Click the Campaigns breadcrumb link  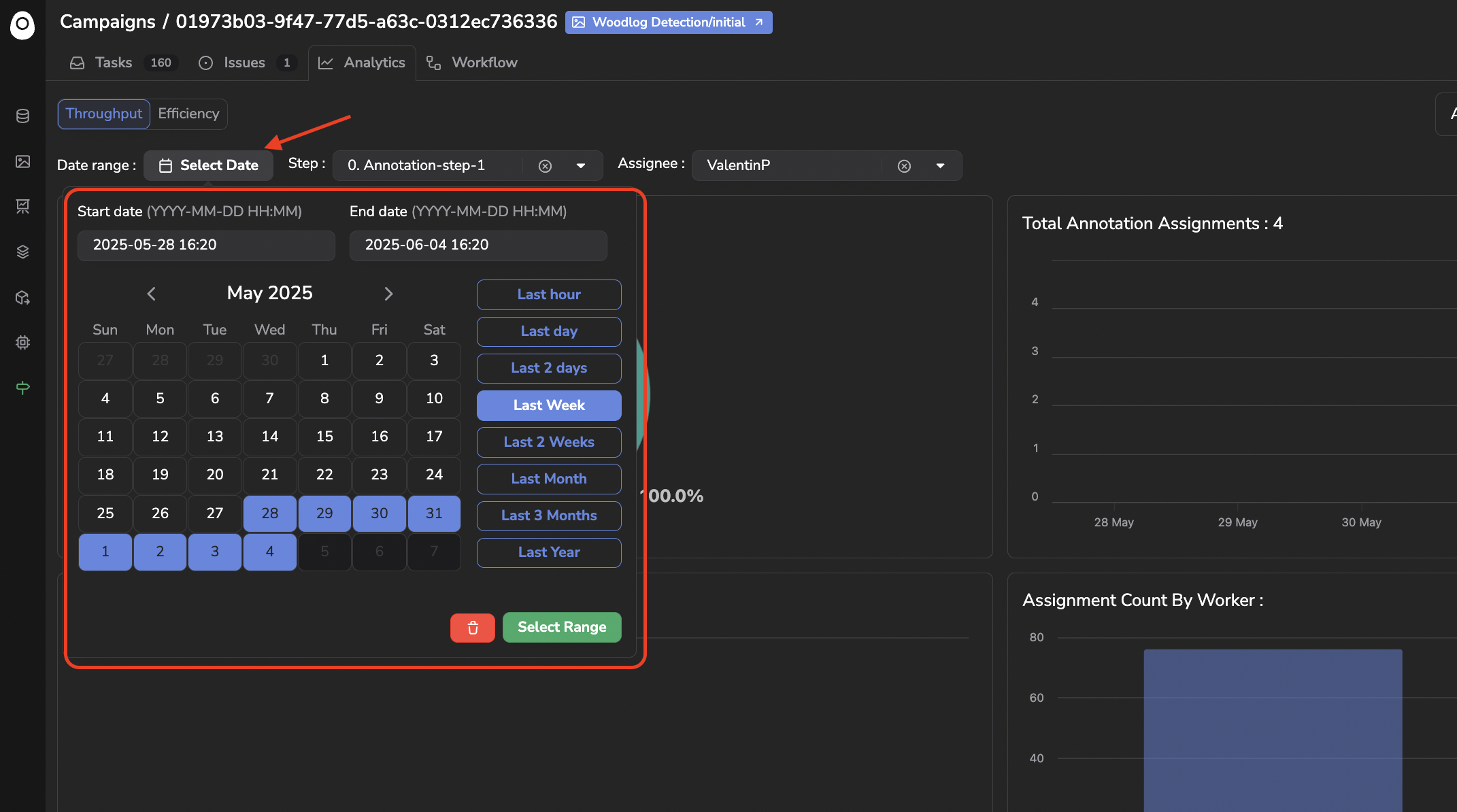click(107, 22)
